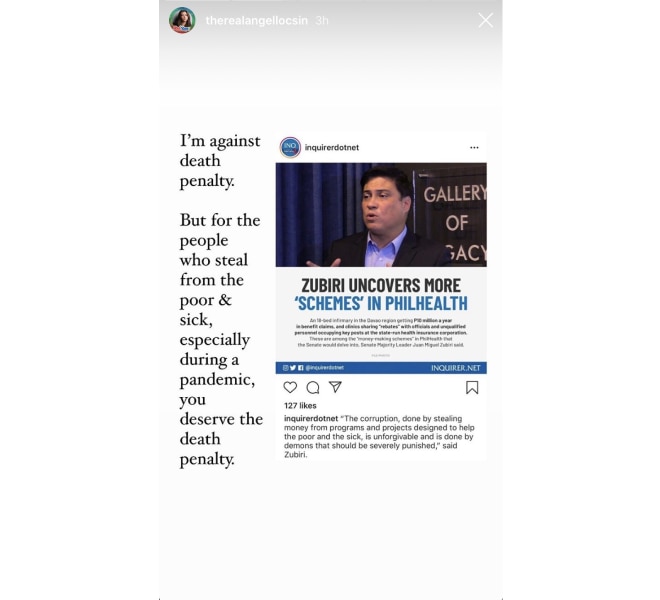660x600 pixels.
Task: Share the post with the paper plane icon
Action: [x=335, y=387]
